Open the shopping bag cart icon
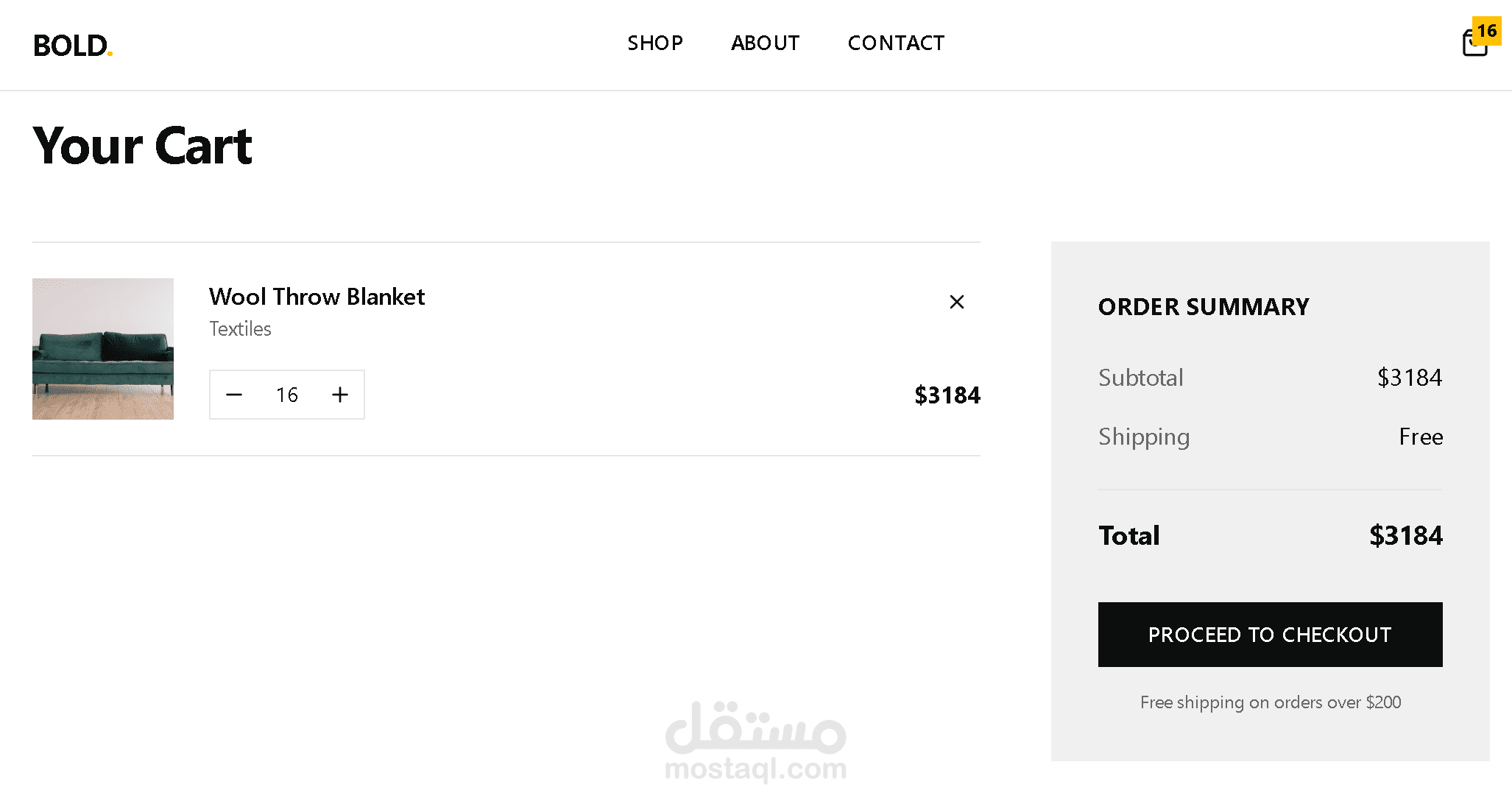Viewport: 1512px width, 801px height. coord(1473,46)
